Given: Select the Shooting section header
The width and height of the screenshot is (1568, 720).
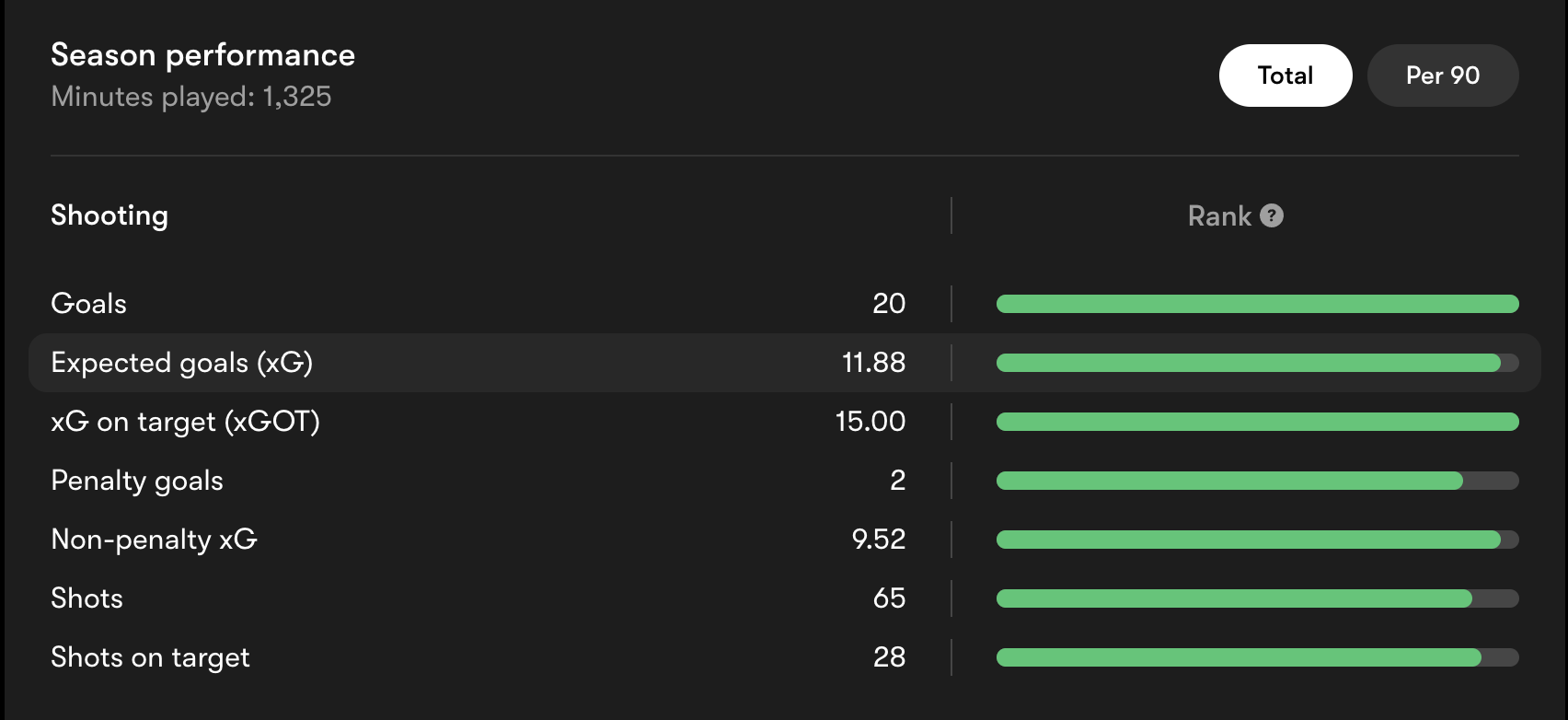Looking at the screenshot, I should click(110, 215).
